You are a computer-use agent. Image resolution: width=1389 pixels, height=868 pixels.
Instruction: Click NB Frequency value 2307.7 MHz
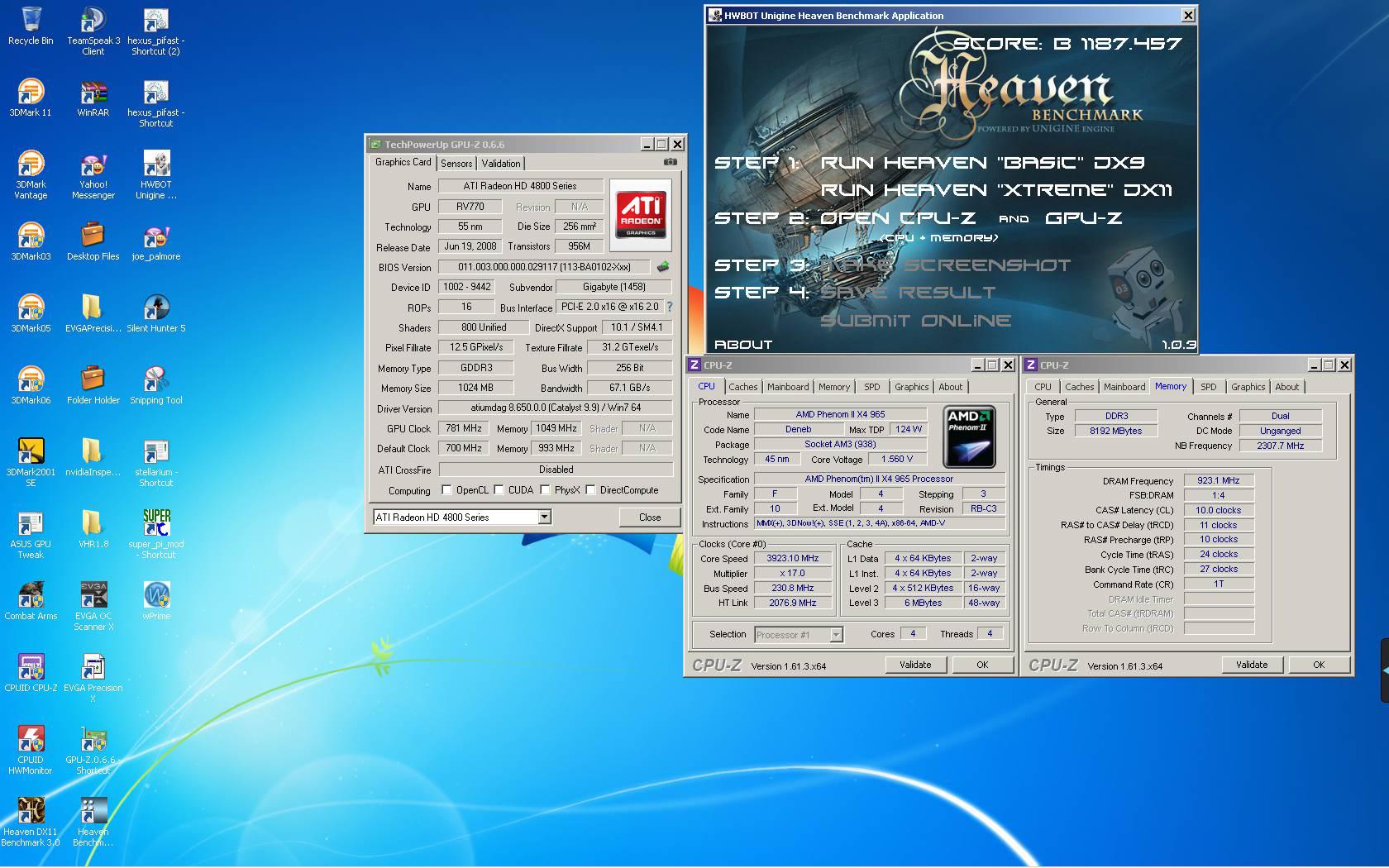click(x=1280, y=446)
